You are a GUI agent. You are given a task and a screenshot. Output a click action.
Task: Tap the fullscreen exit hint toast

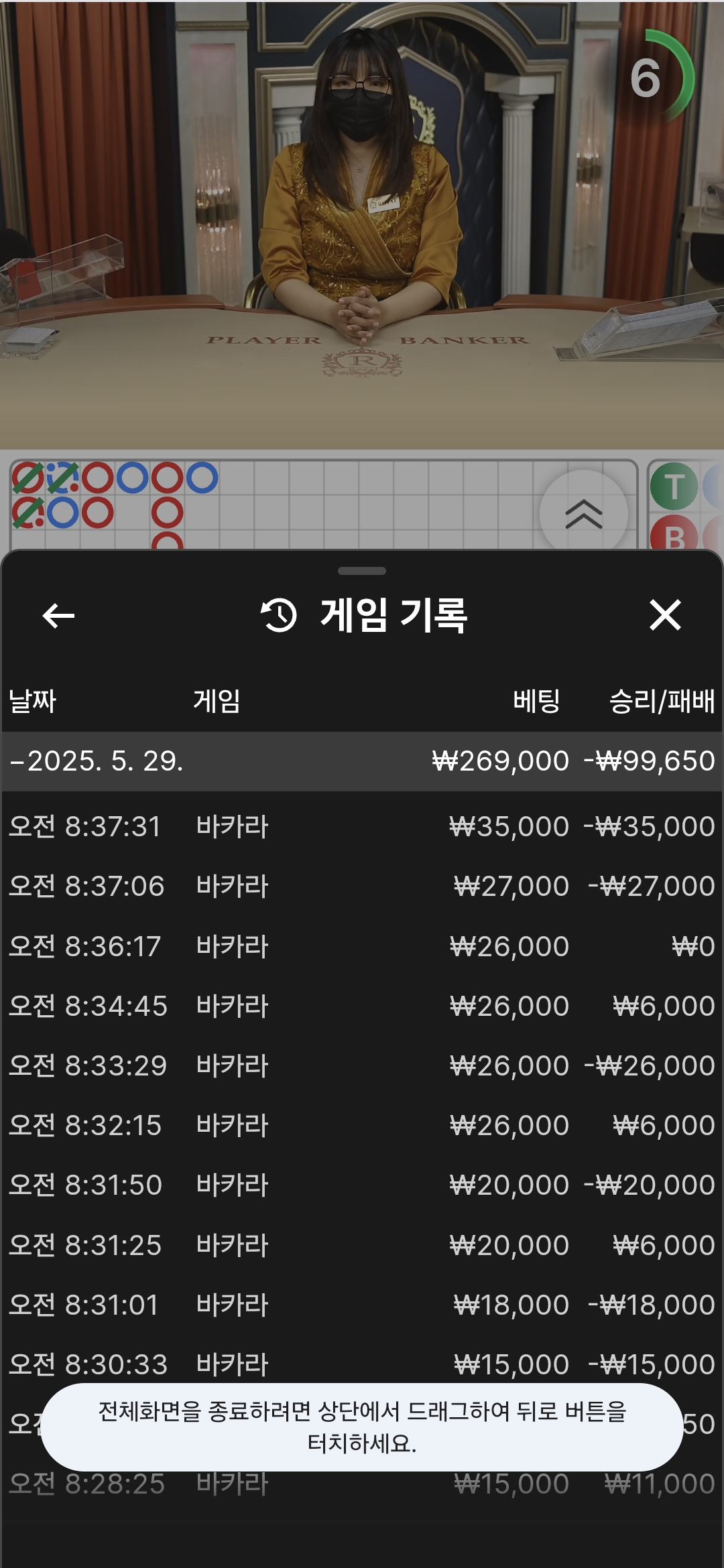[x=362, y=1427]
